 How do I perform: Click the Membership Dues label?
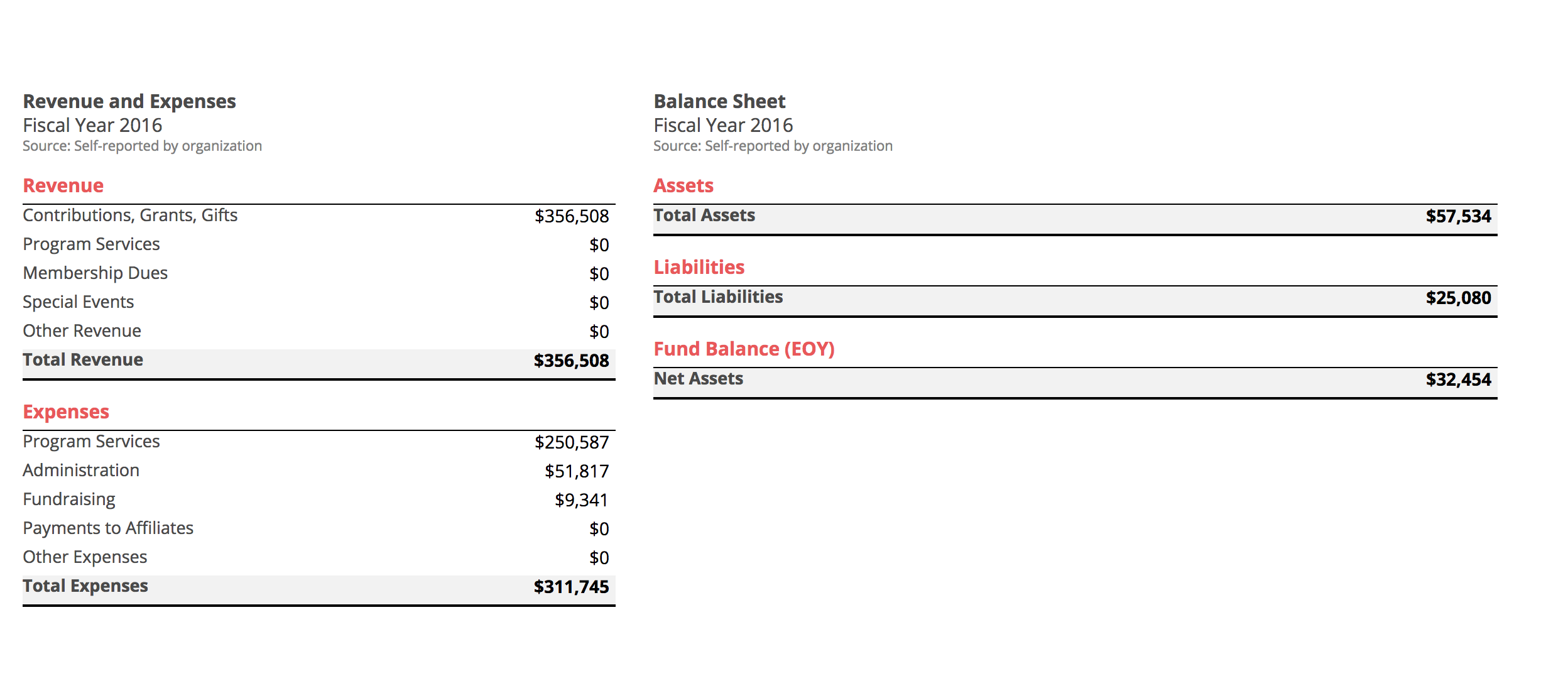tap(95, 273)
